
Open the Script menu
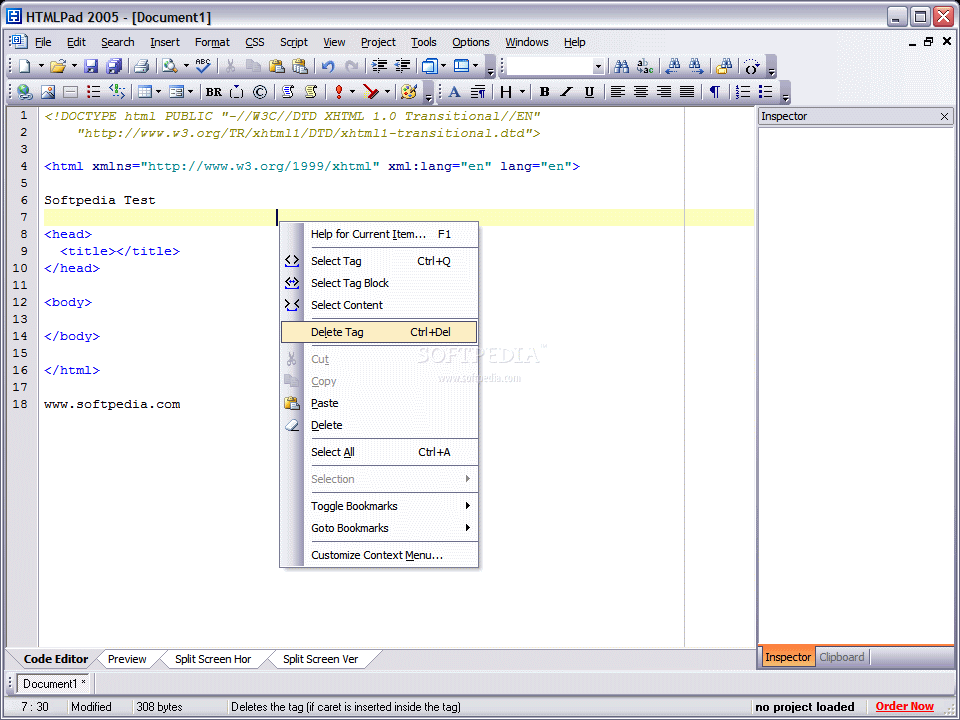tap(294, 42)
